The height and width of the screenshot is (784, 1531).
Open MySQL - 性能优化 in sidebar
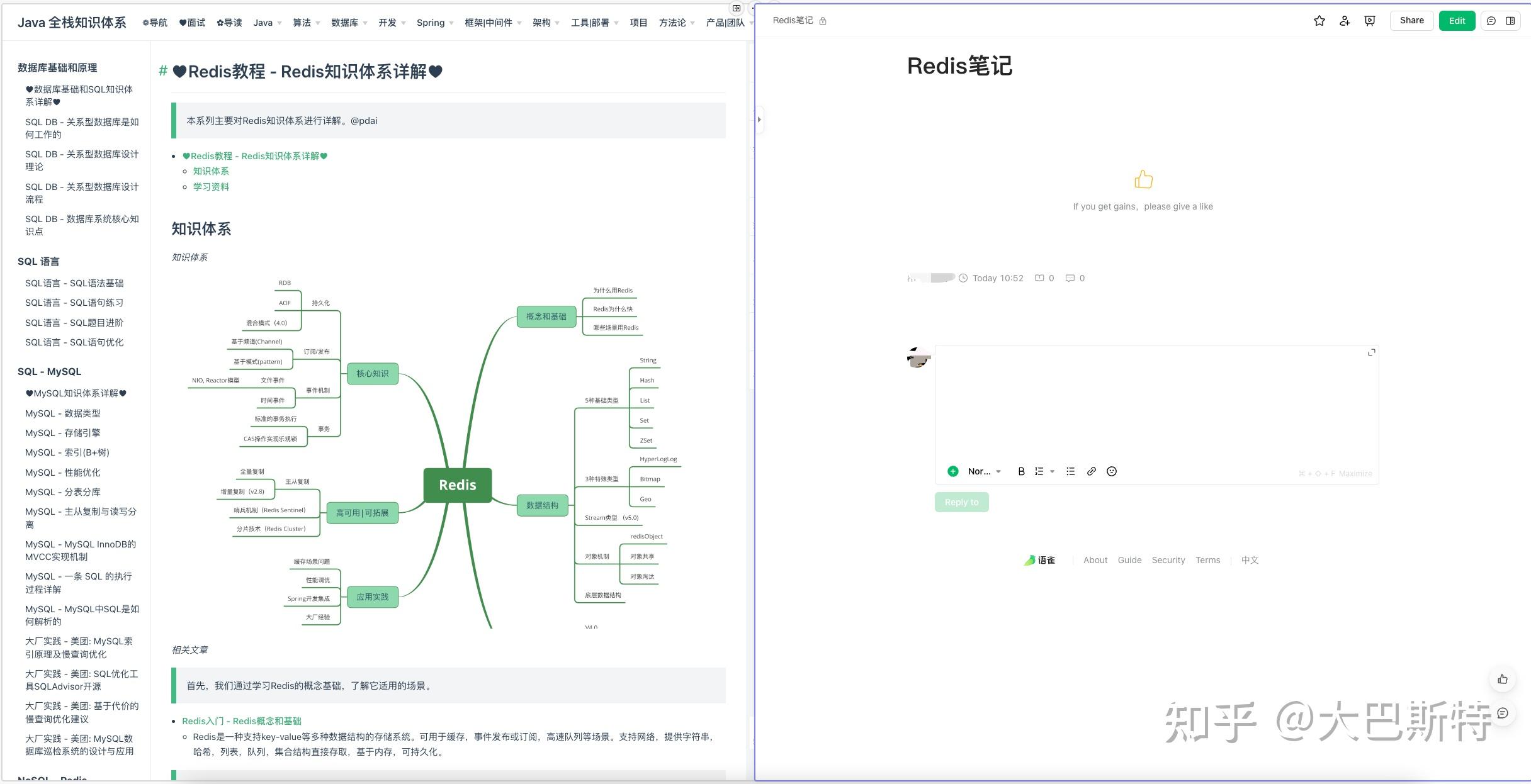tap(63, 473)
